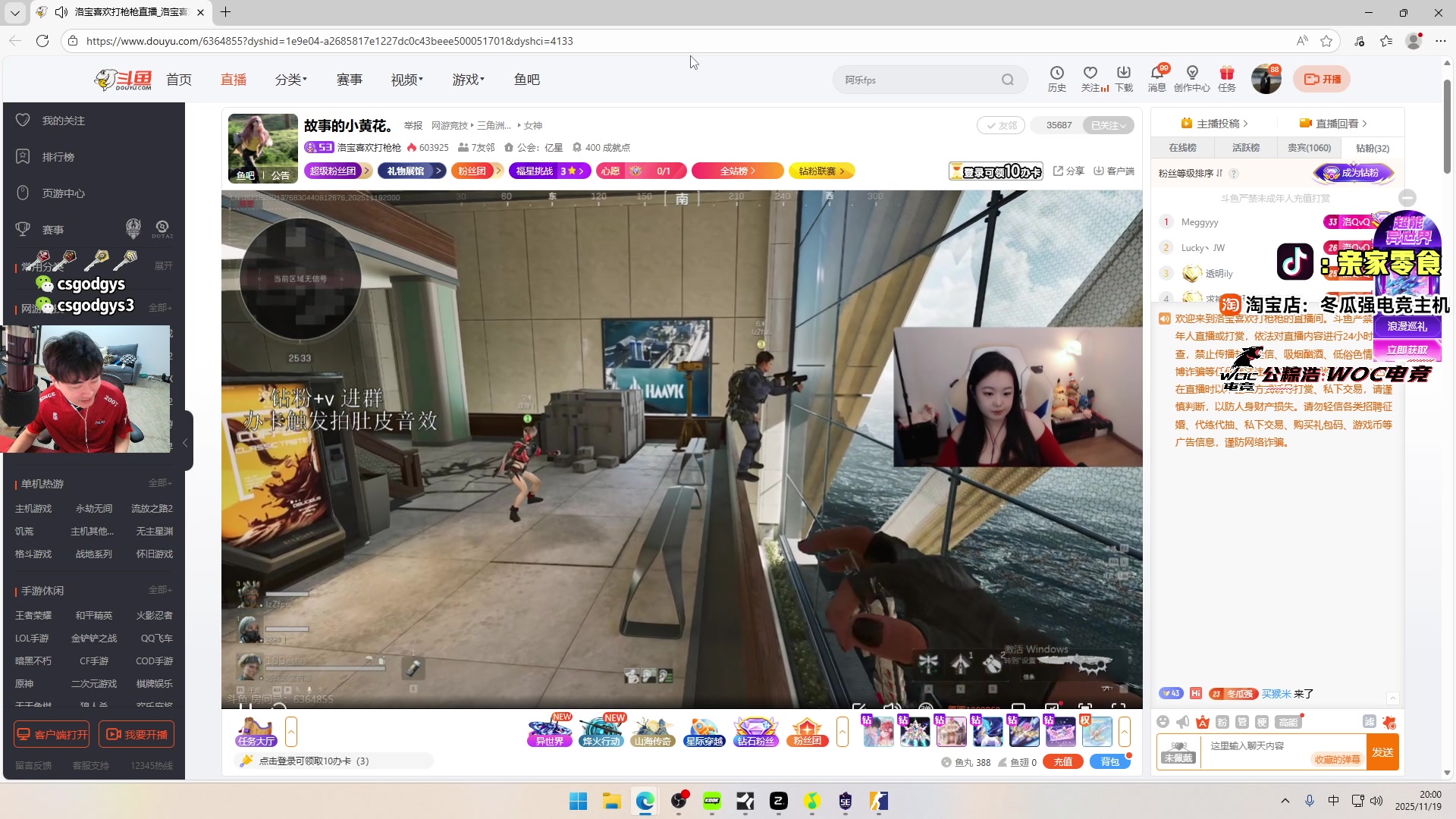Expand the 游戏 navigation dropdown
This screenshot has width=1456, height=819.
468,80
